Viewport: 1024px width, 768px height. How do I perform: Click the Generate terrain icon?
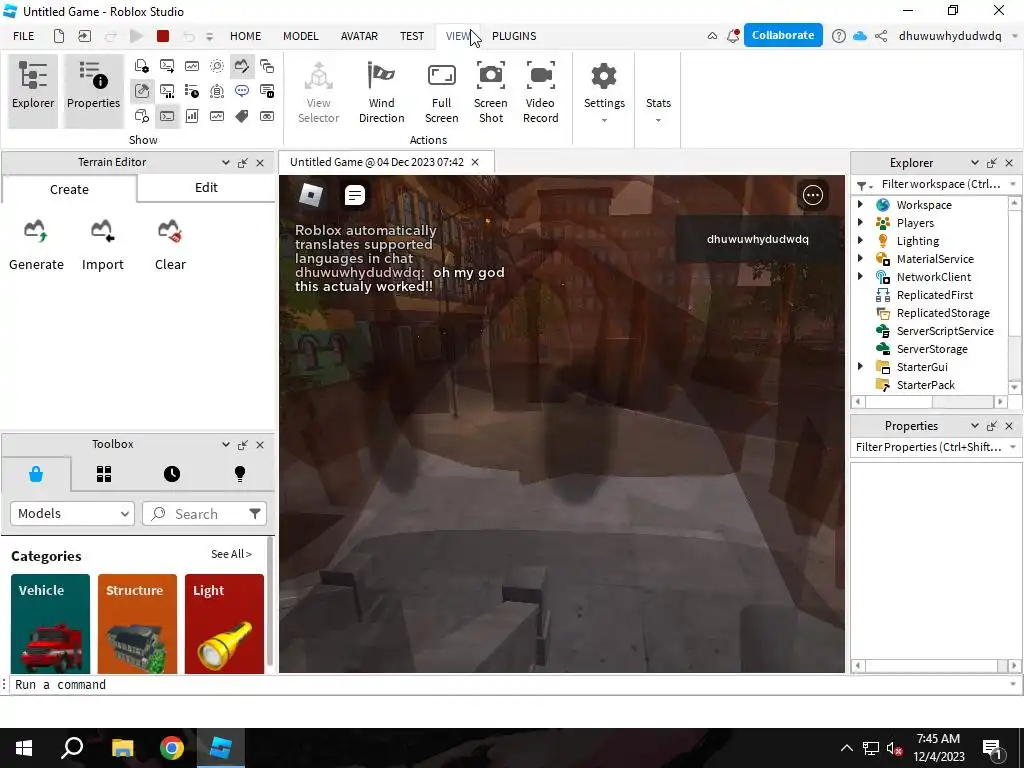pos(36,231)
